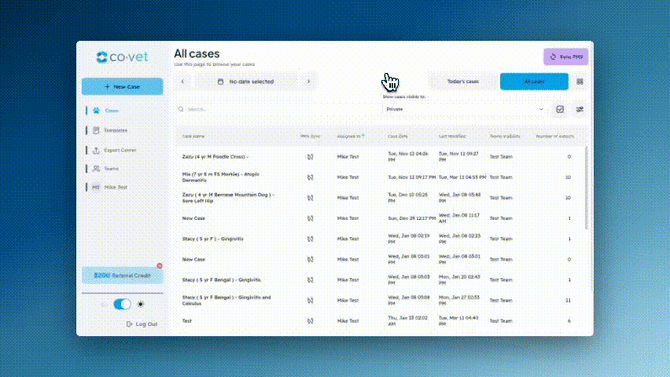The height and width of the screenshot is (377, 670).
Task: Dismiss the referral credit notification badge
Action: click(159, 266)
